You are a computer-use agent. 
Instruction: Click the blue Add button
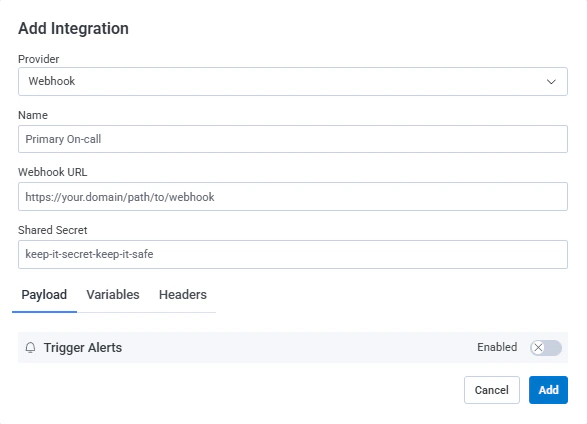[548, 390]
